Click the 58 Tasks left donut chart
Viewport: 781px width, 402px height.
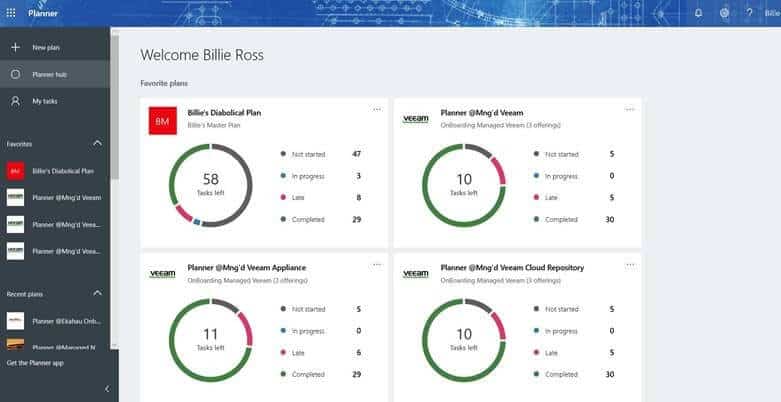click(x=211, y=185)
